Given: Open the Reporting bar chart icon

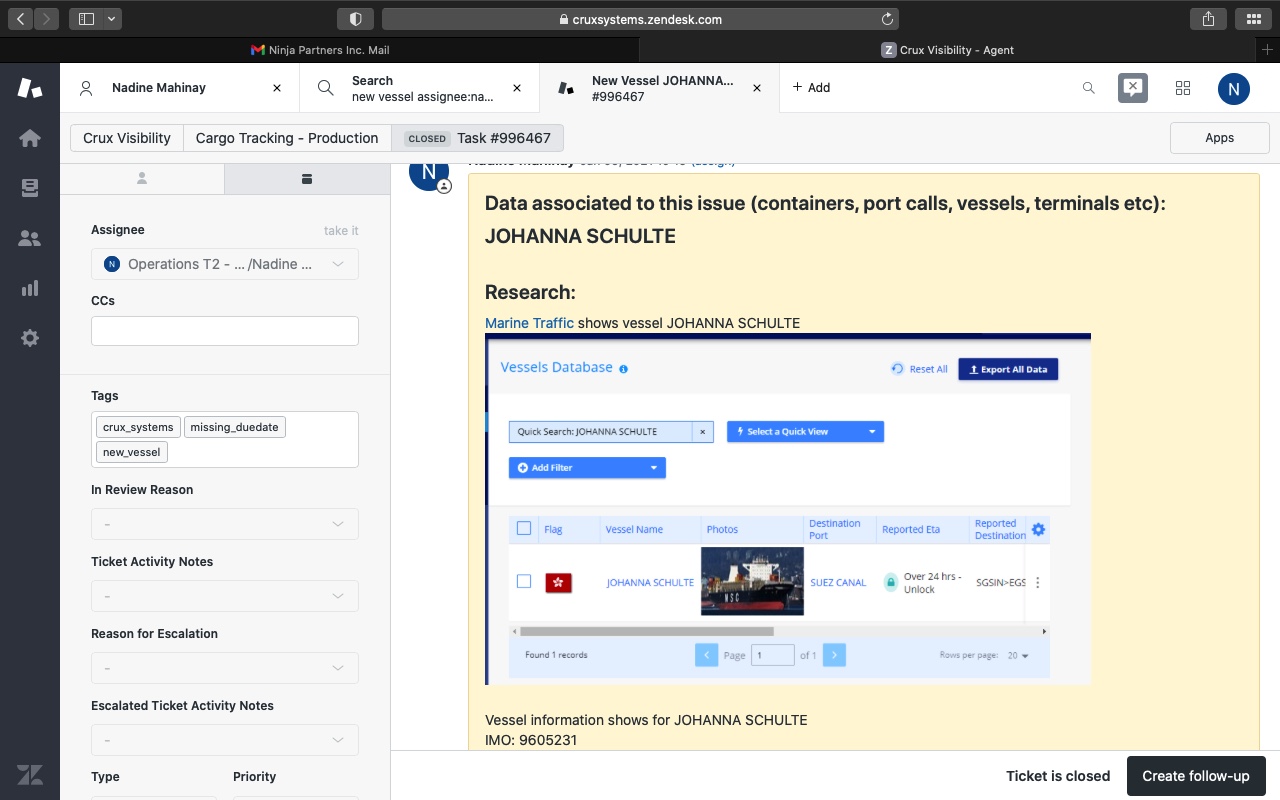Looking at the screenshot, I should (x=30, y=288).
